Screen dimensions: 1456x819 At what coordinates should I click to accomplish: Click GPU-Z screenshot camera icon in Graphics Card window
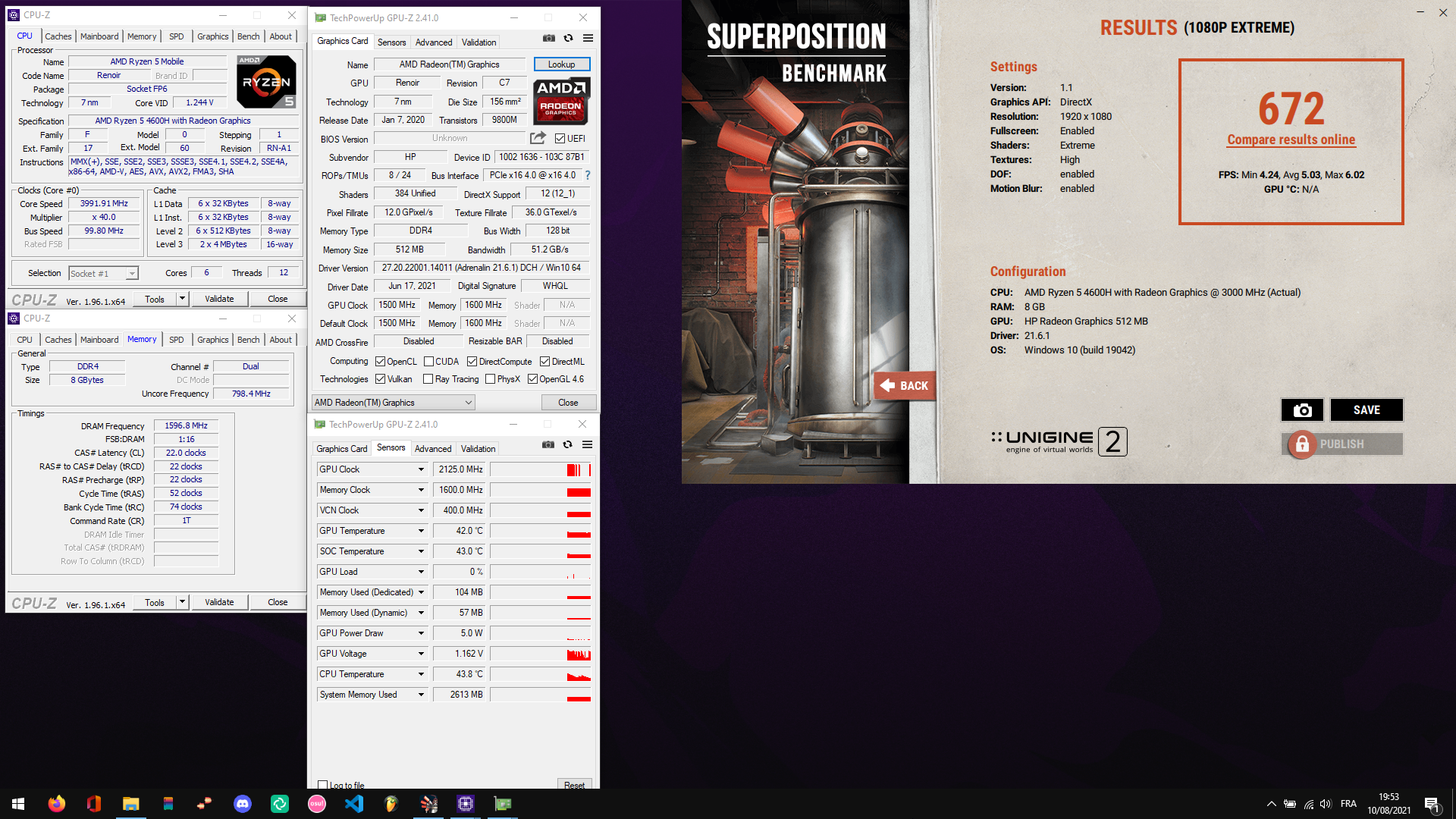[x=548, y=38]
